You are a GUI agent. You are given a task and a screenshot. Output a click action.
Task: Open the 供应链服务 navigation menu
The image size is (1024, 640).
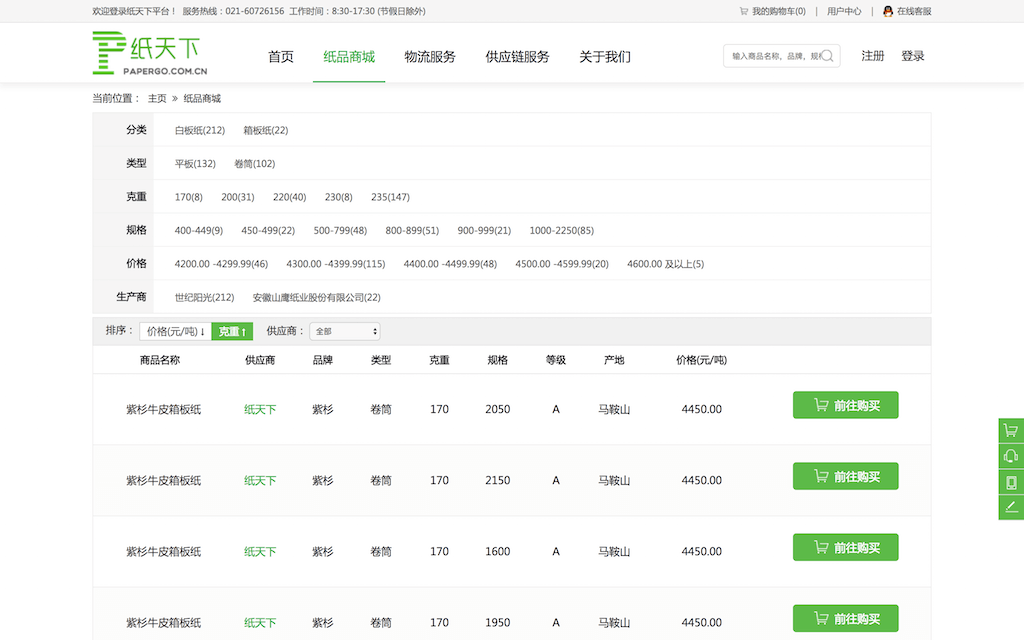[517, 57]
